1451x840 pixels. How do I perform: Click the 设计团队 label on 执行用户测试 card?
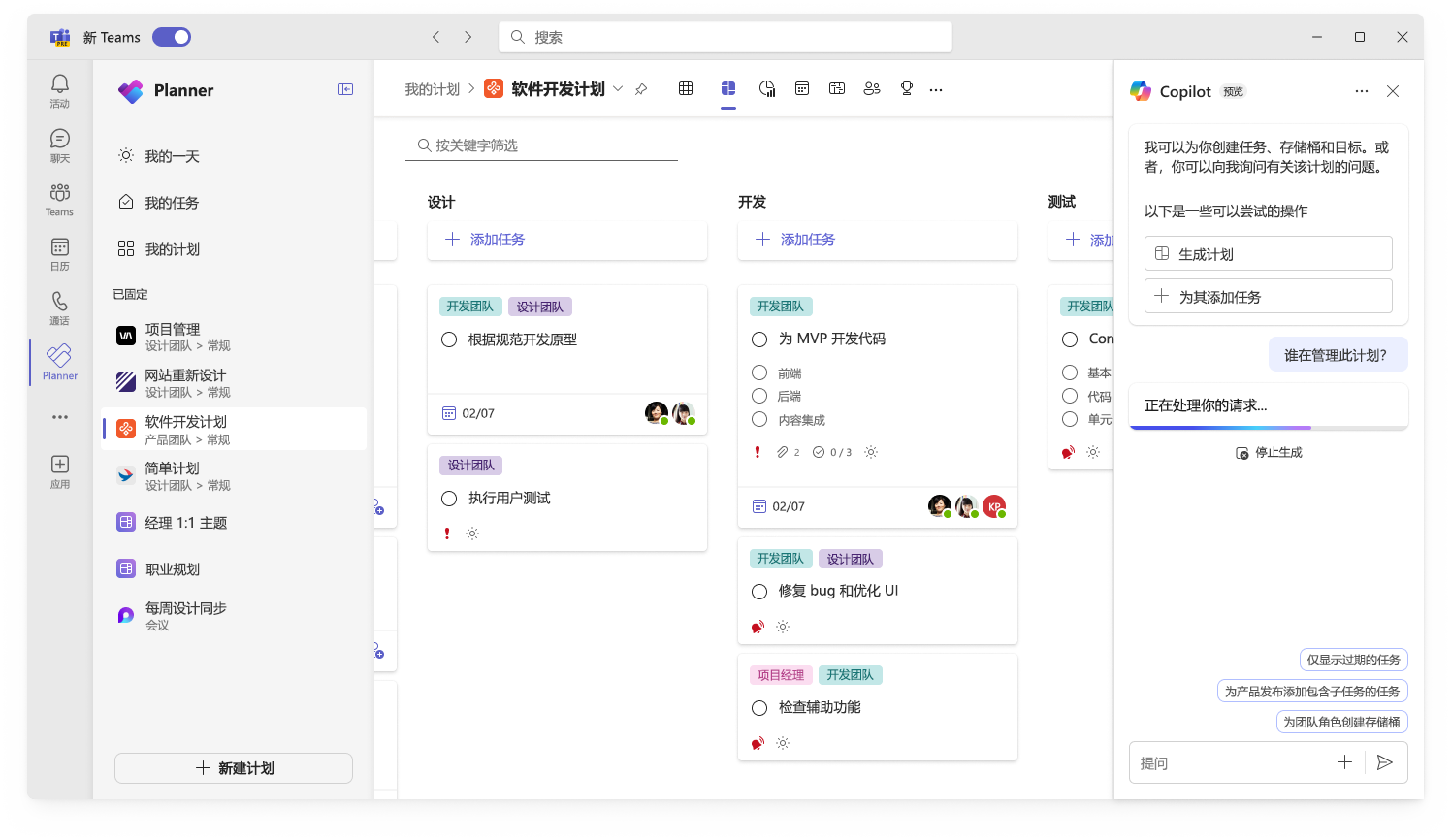(x=471, y=466)
